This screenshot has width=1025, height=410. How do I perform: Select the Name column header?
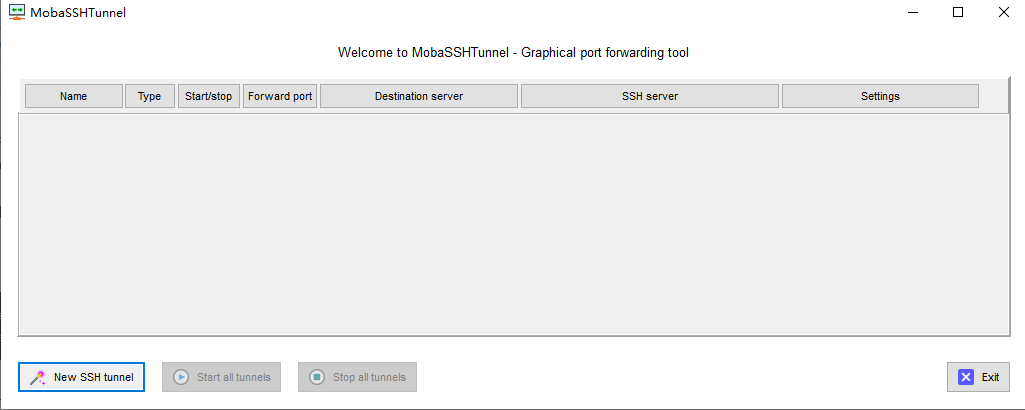point(74,96)
